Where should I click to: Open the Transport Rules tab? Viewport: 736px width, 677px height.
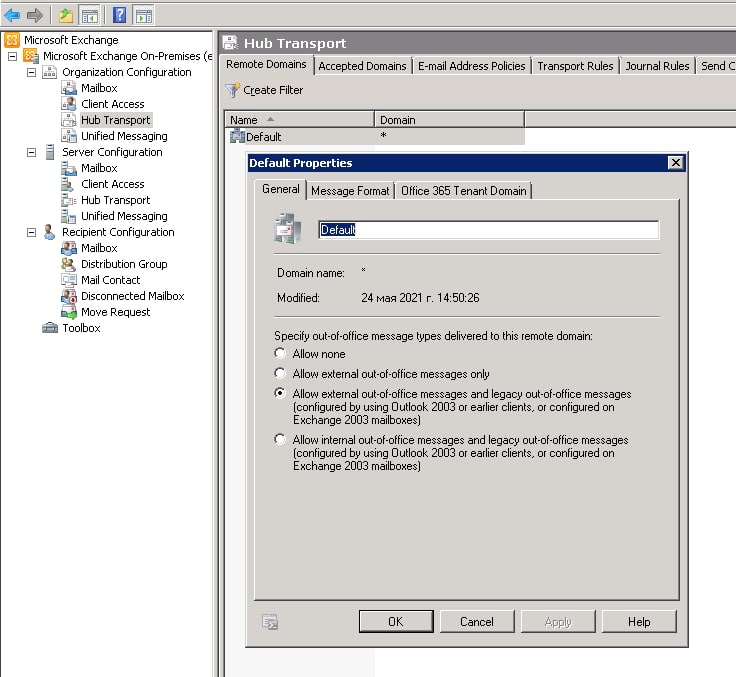coord(575,66)
